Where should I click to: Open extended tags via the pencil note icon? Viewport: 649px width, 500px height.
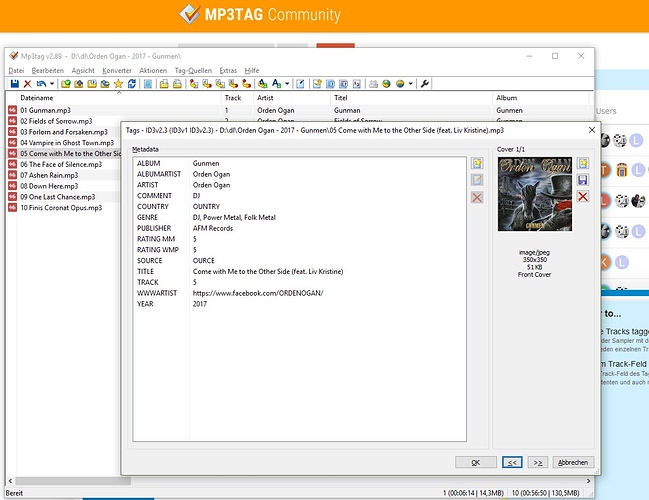[300, 84]
